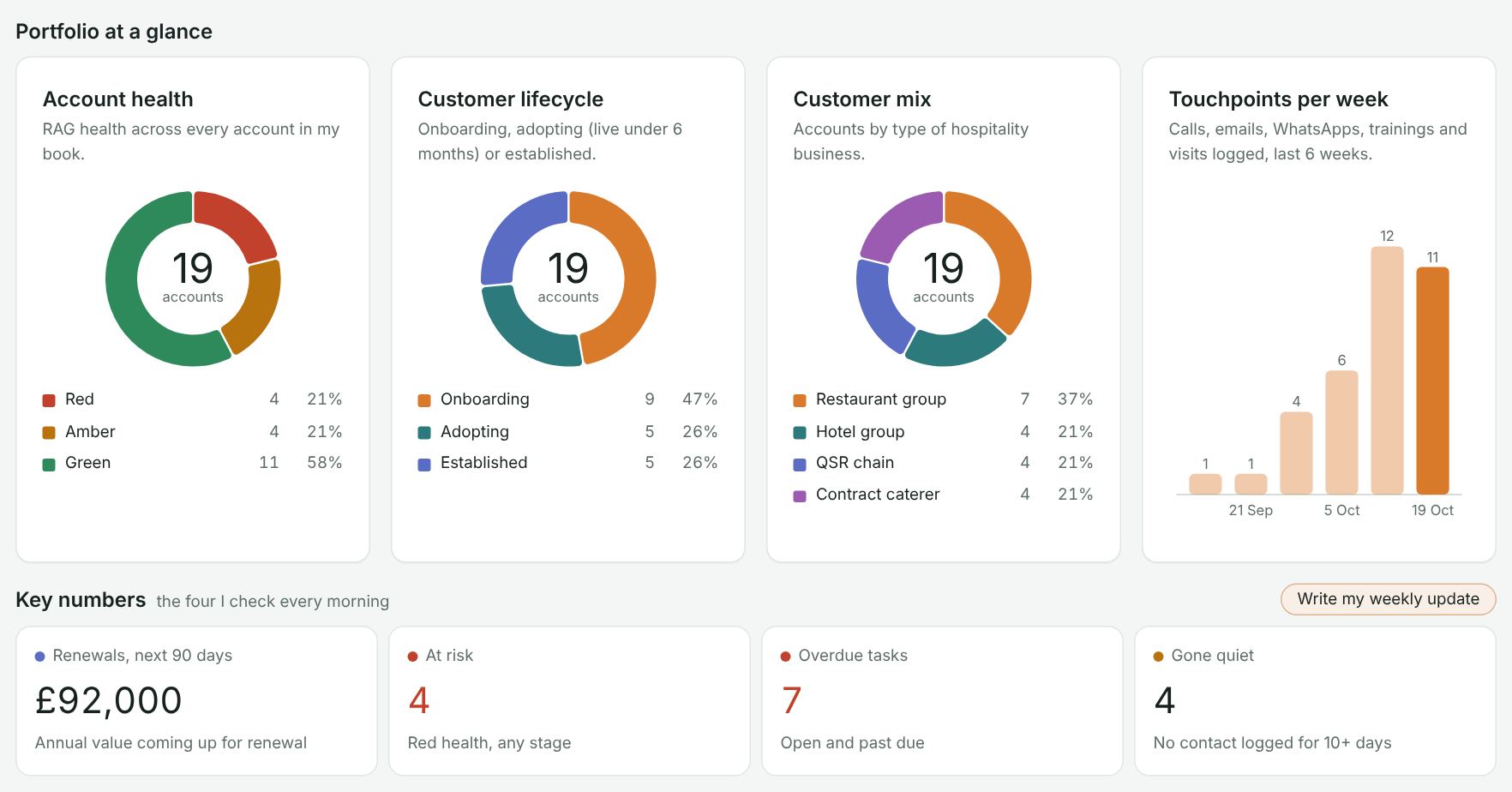The height and width of the screenshot is (792, 1512).
Task: Open the Gone quiet card
Action: (x=1315, y=701)
